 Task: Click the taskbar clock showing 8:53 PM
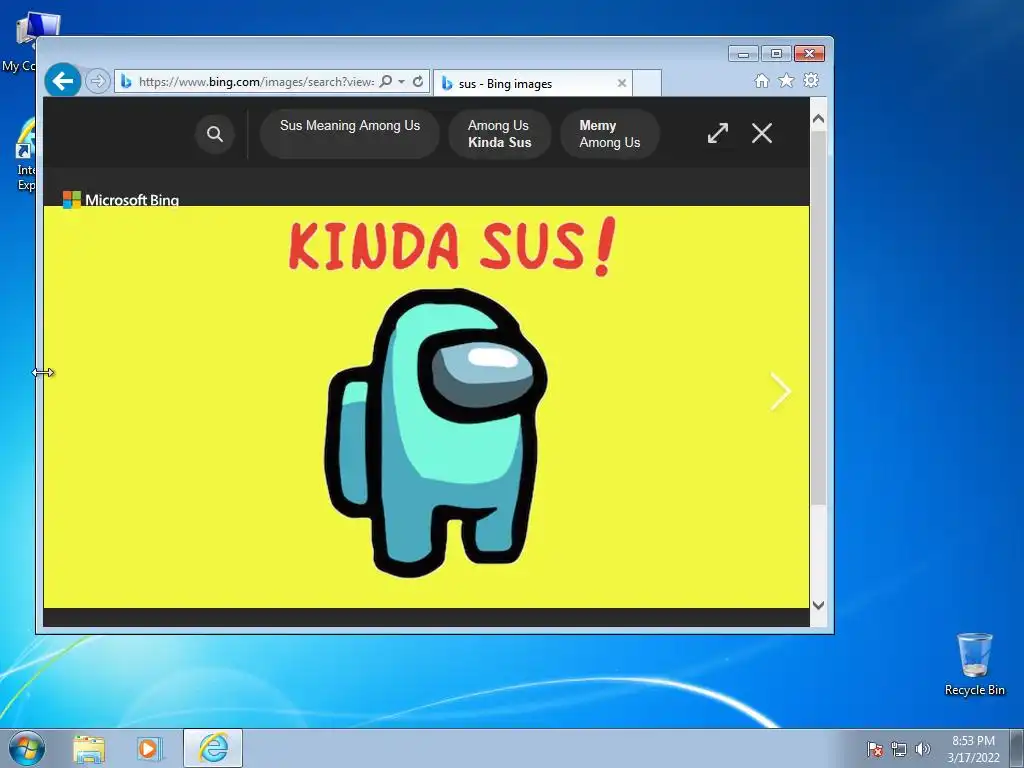point(974,749)
